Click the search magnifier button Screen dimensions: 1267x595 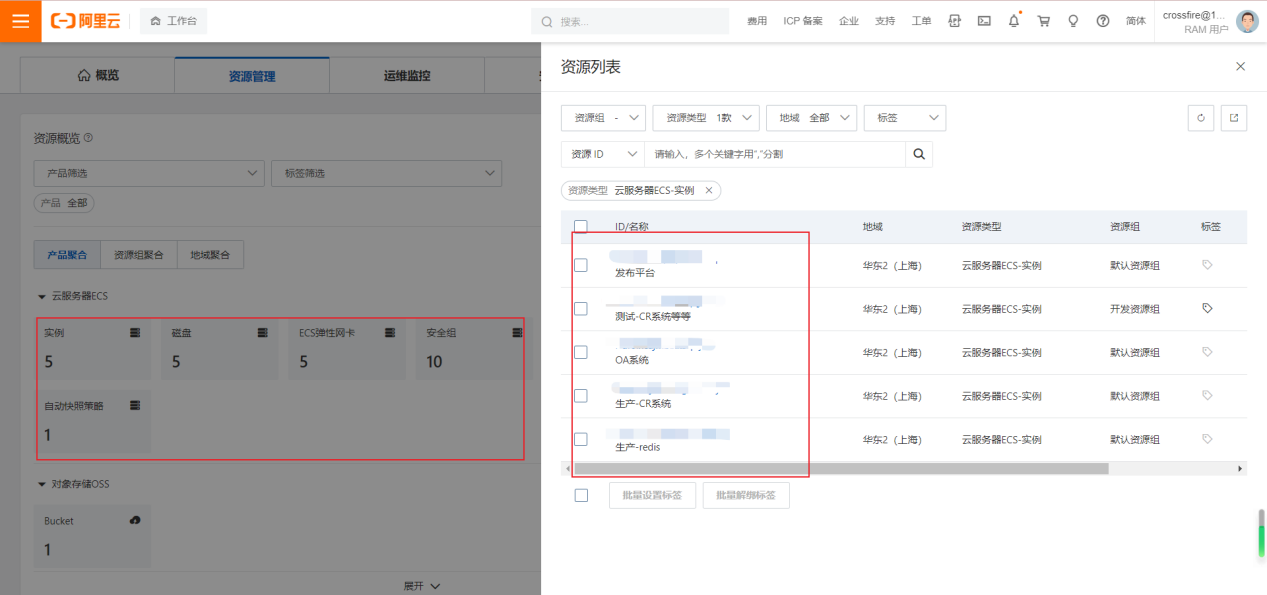point(919,154)
